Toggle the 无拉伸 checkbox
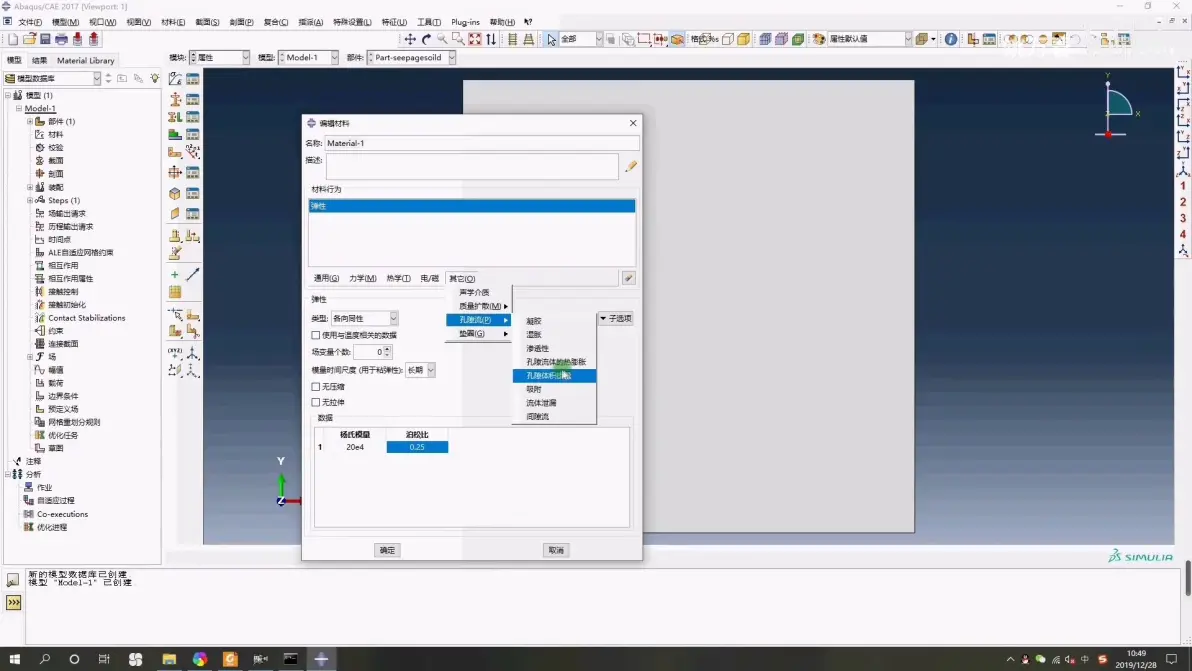 (x=316, y=402)
